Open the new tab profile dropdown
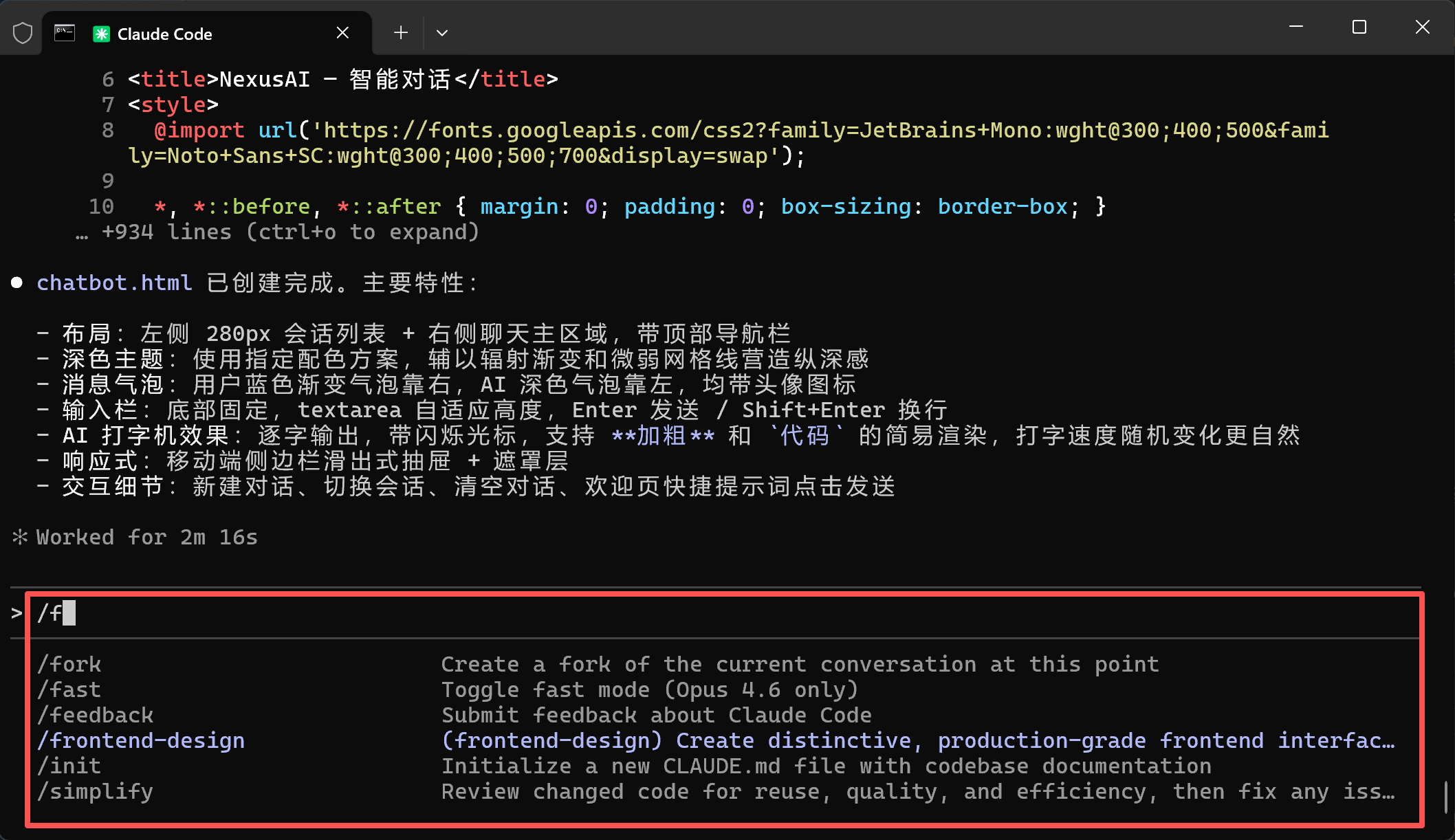This screenshot has width=1455, height=840. (x=442, y=32)
